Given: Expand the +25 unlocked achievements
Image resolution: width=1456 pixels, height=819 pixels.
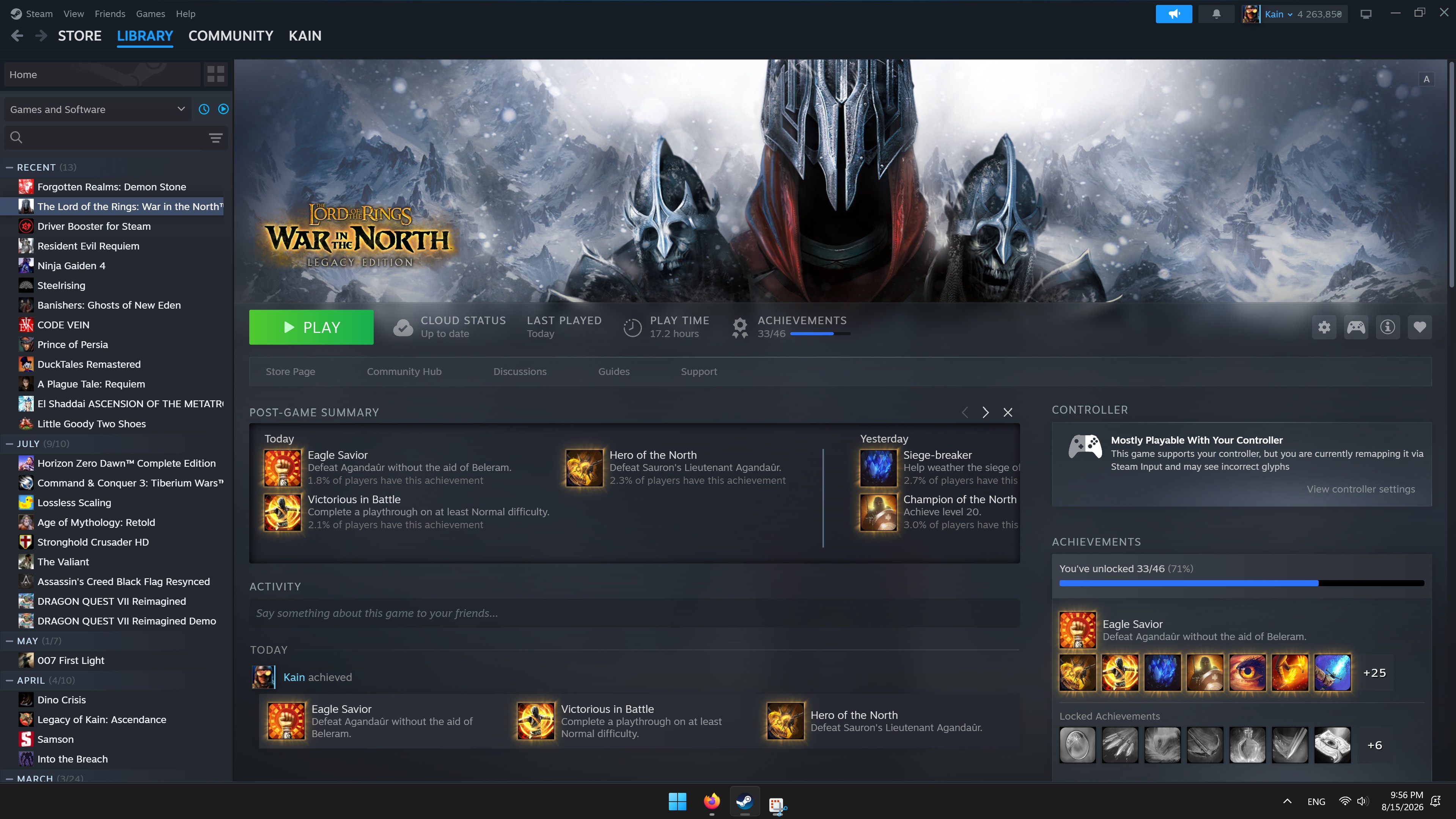Looking at the screenshot, I should click(1374, 673).
